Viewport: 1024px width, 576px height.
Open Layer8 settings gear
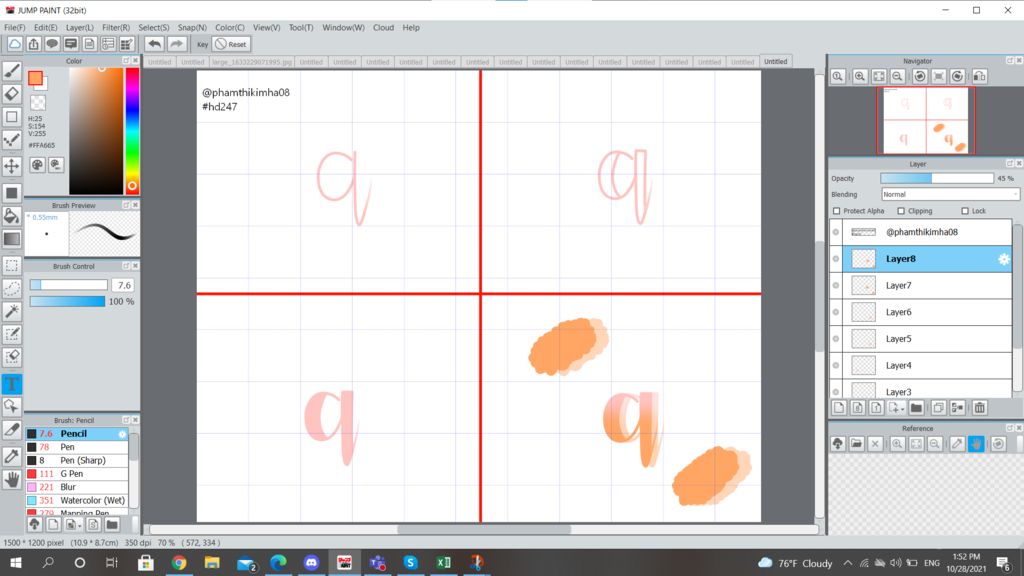[1003, 259]
